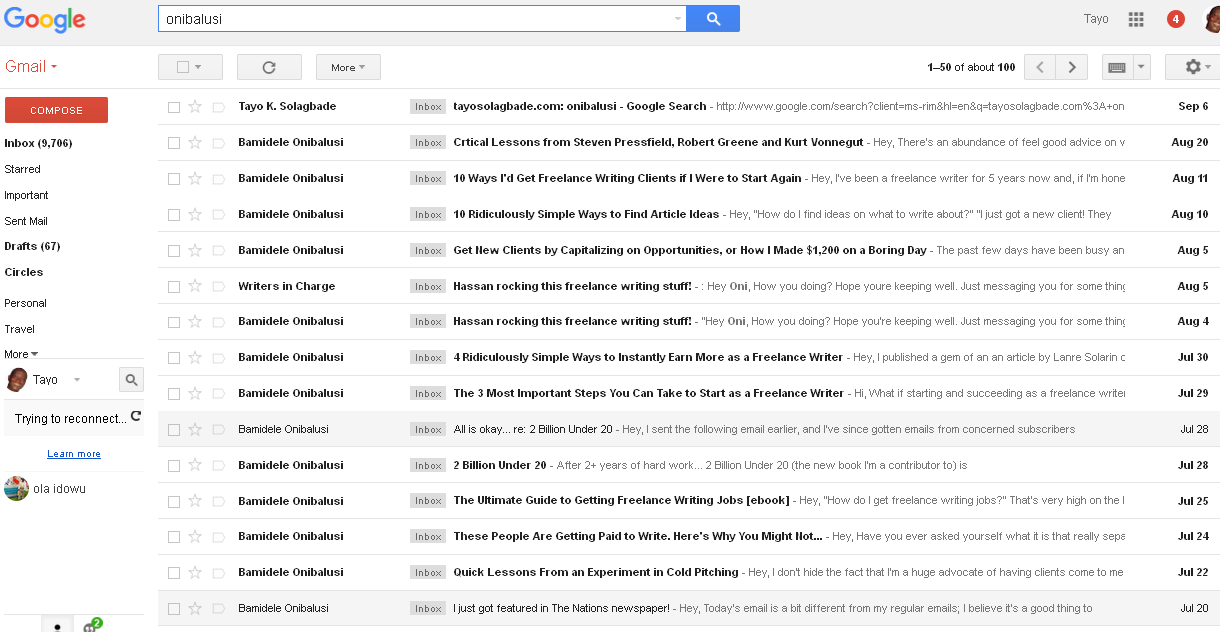The image size is (1220, 632).
Task: Open the Google apps grid
Action: coord(1136,19)
